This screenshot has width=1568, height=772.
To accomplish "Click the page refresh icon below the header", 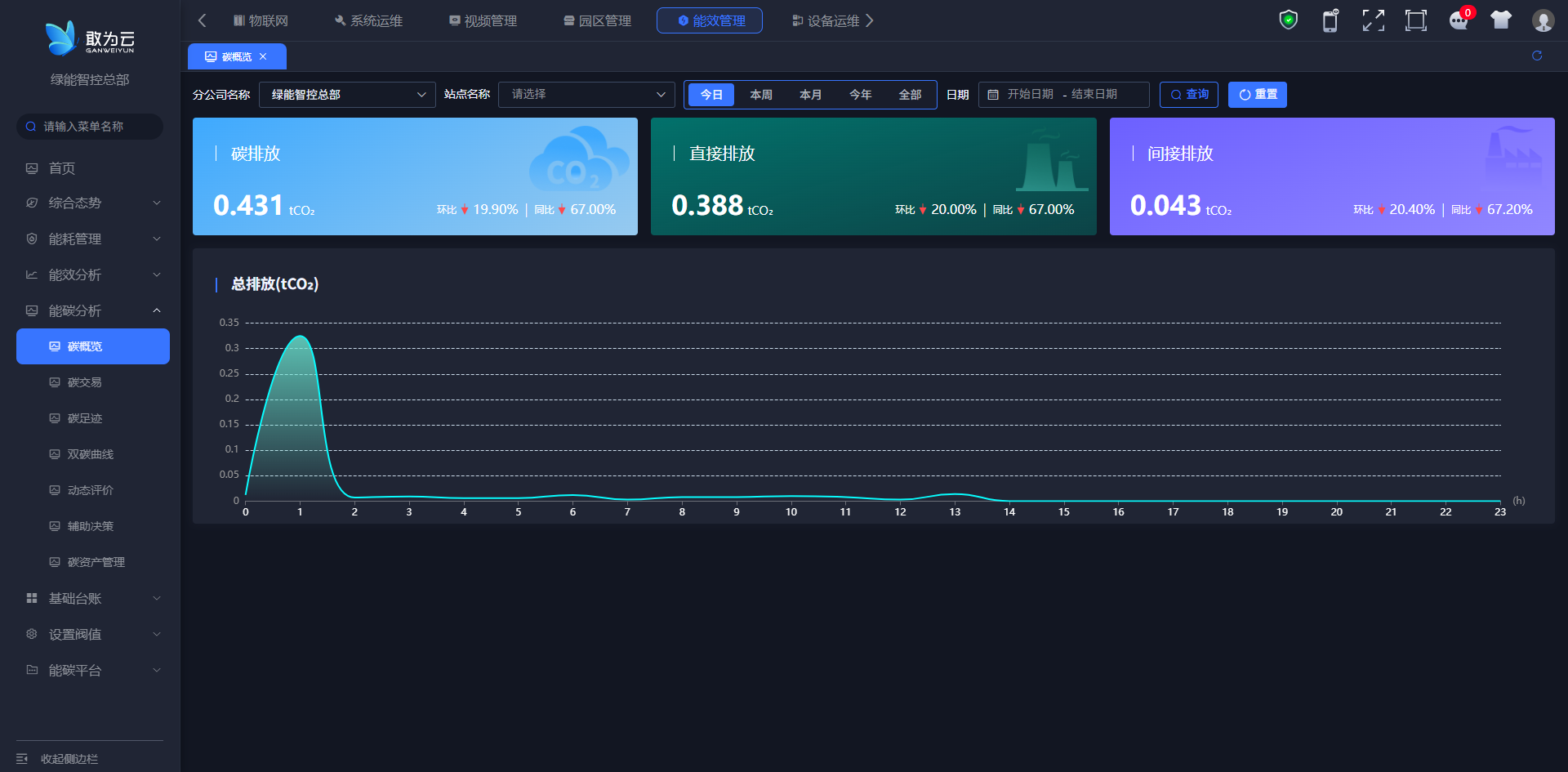I will click(1537, 56).
